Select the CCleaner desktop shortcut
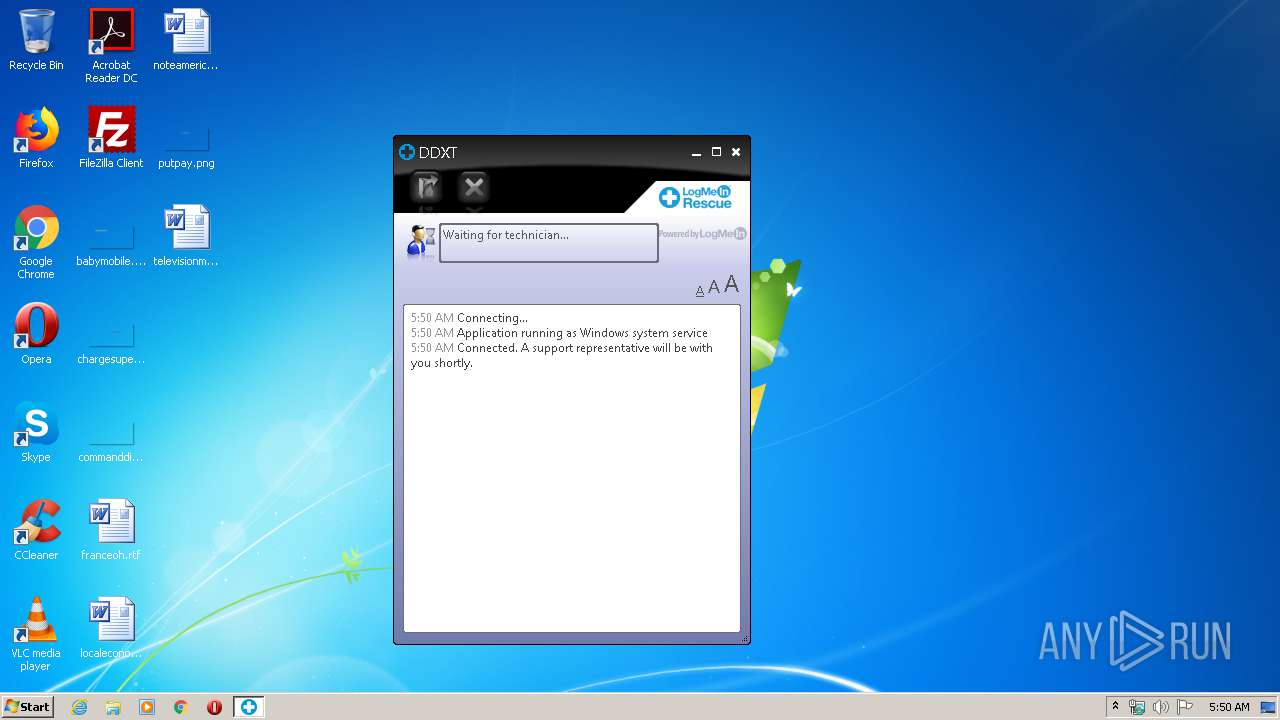This screenshot has height=720, width=1280. click(x=36, y=530)
